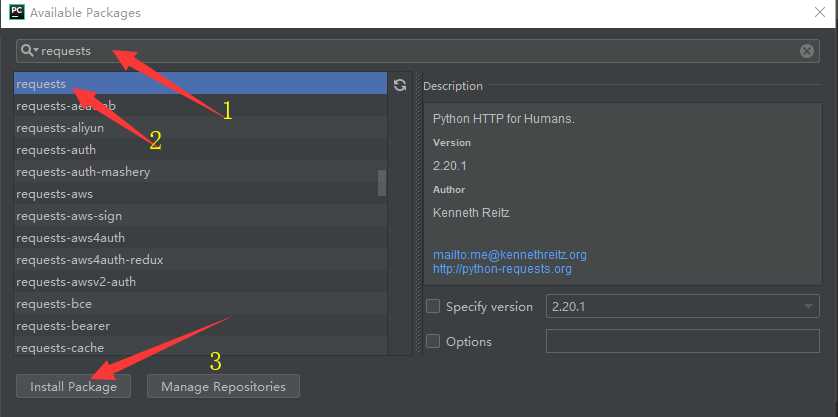Close the Available Packages dialog
The height and width of the screenshot is (417, 838).
(x=819, y=12)
